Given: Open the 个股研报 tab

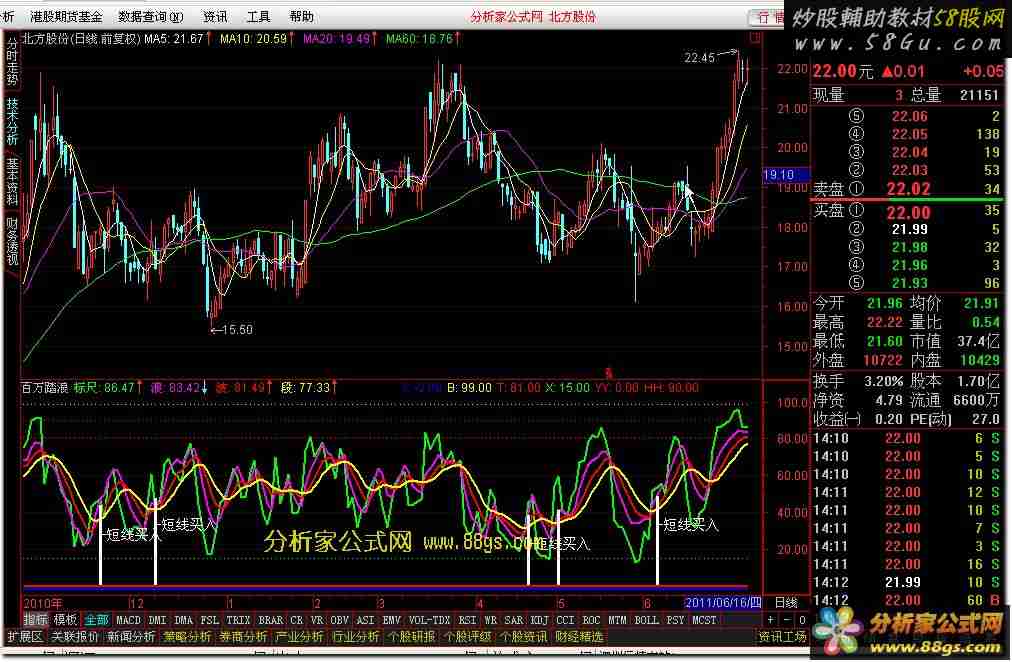Looking at the screenshot, I should tap(412, 637).
